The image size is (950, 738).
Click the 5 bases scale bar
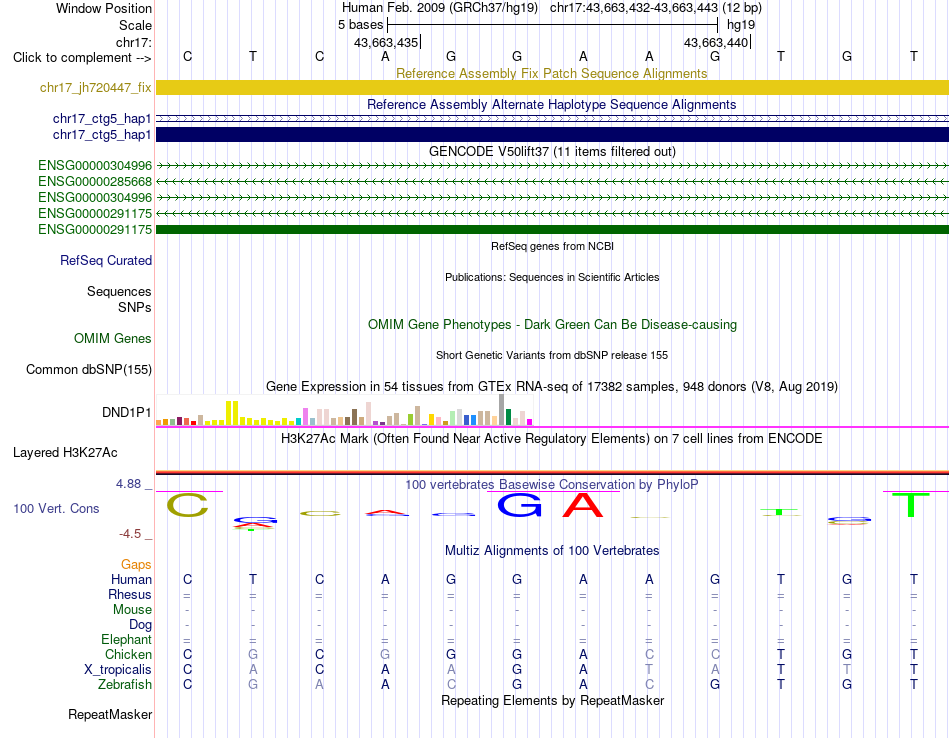tap(552, 25)
